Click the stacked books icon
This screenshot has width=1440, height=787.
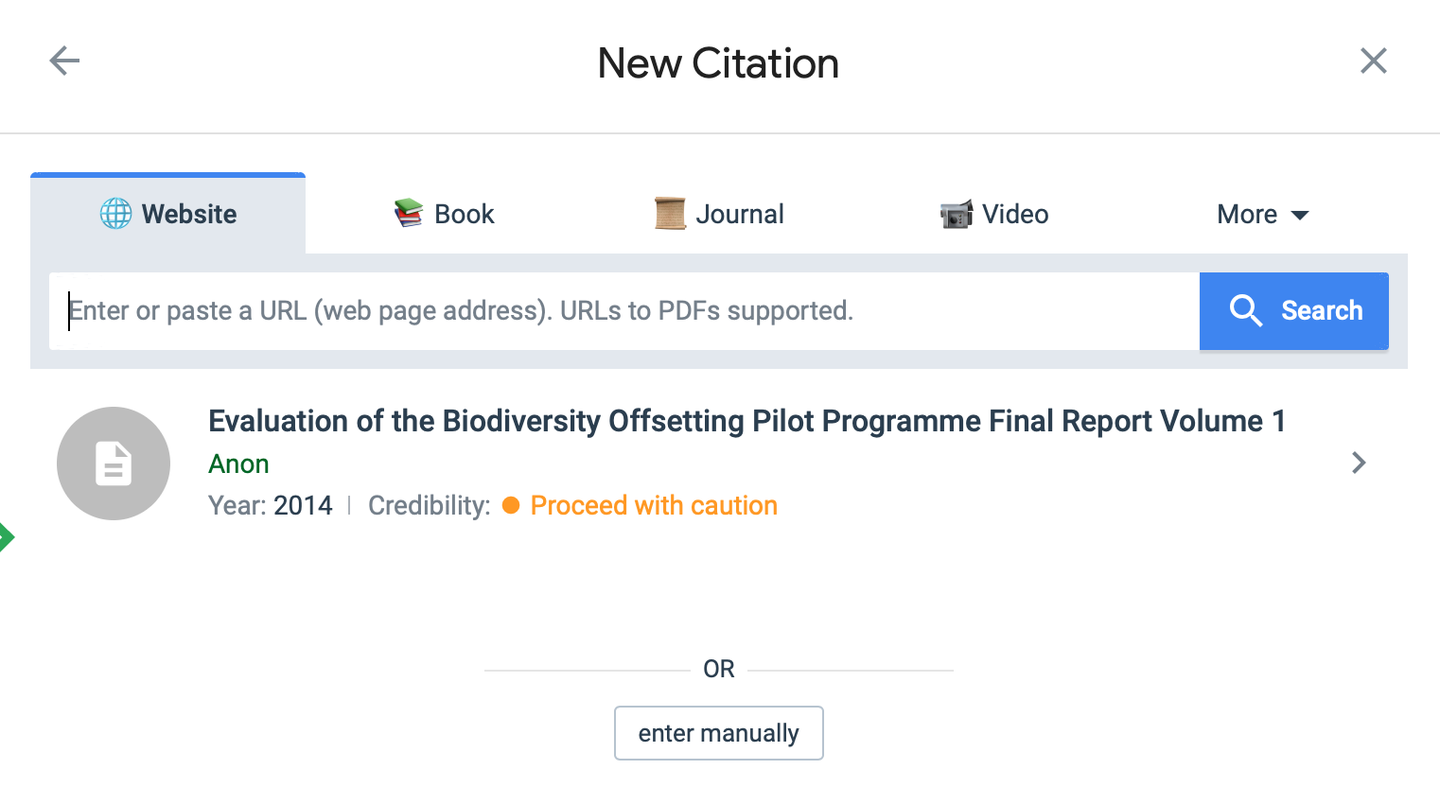[408, 214]
